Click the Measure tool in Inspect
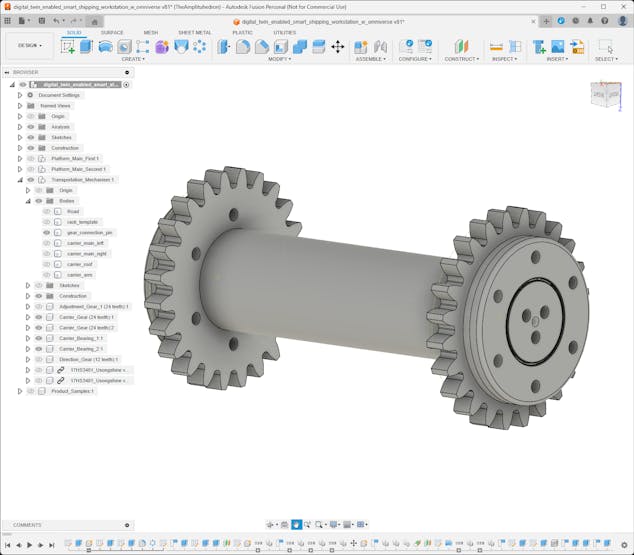The width and height of the screenshot is (634, 555). 496,46
